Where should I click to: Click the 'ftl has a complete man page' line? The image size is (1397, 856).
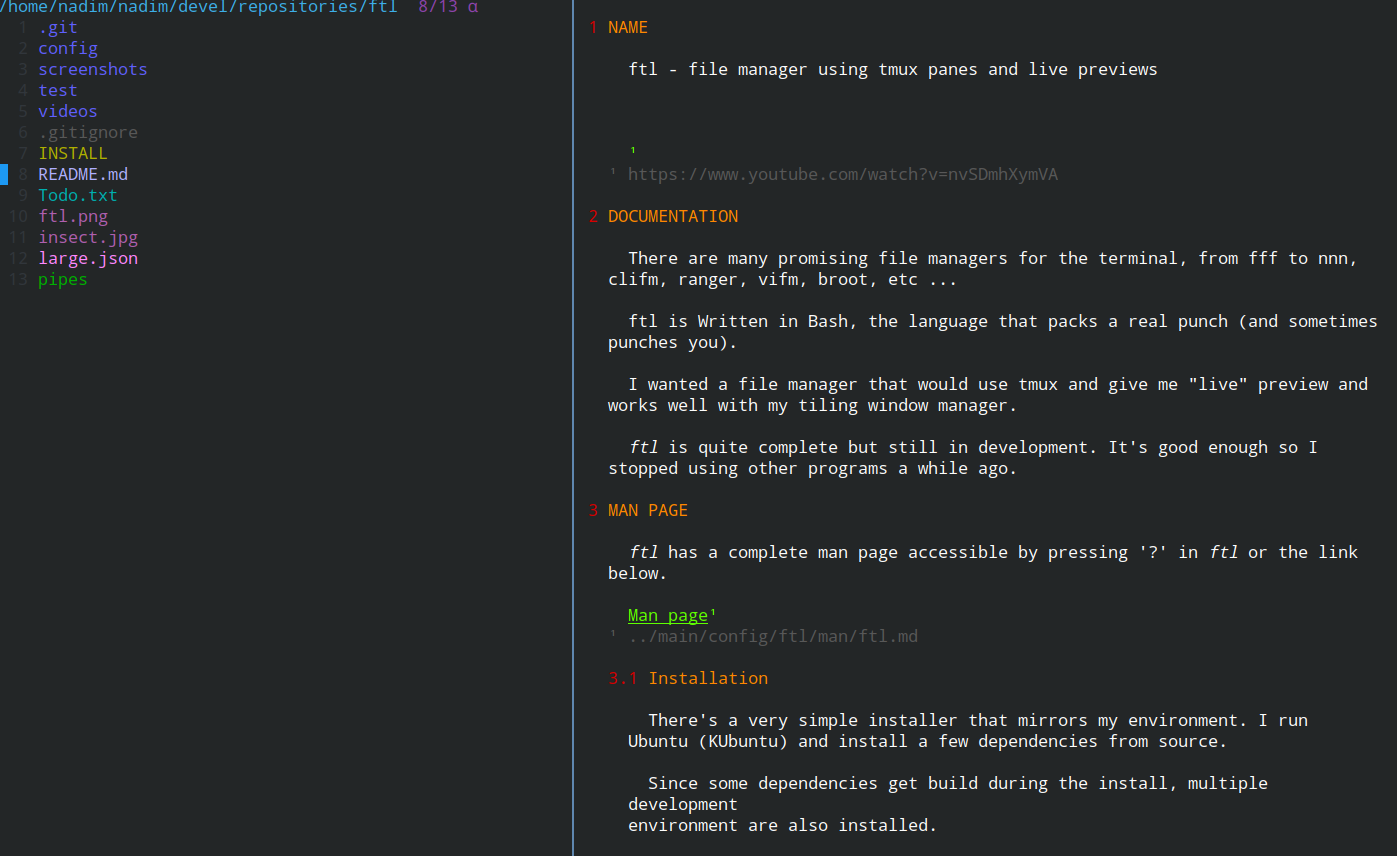click(993, 552)
